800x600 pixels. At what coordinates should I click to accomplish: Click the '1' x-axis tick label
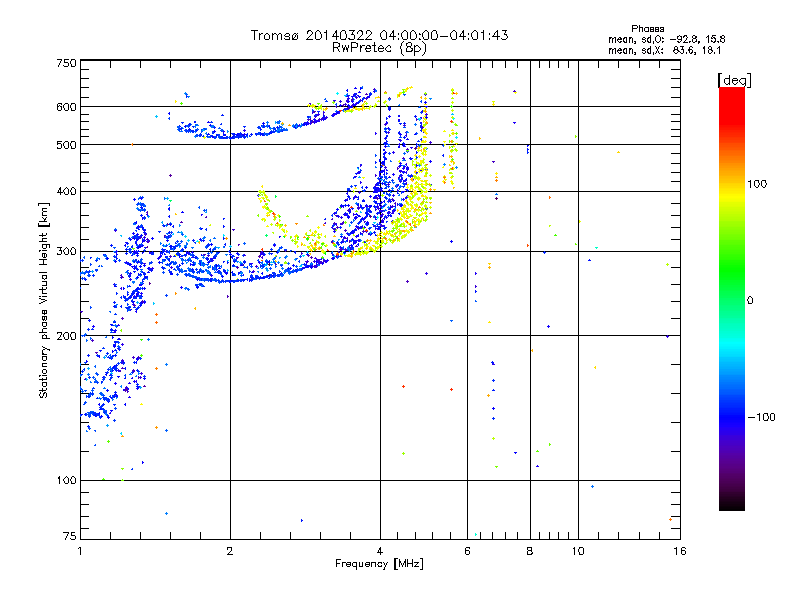click(80, 551)
